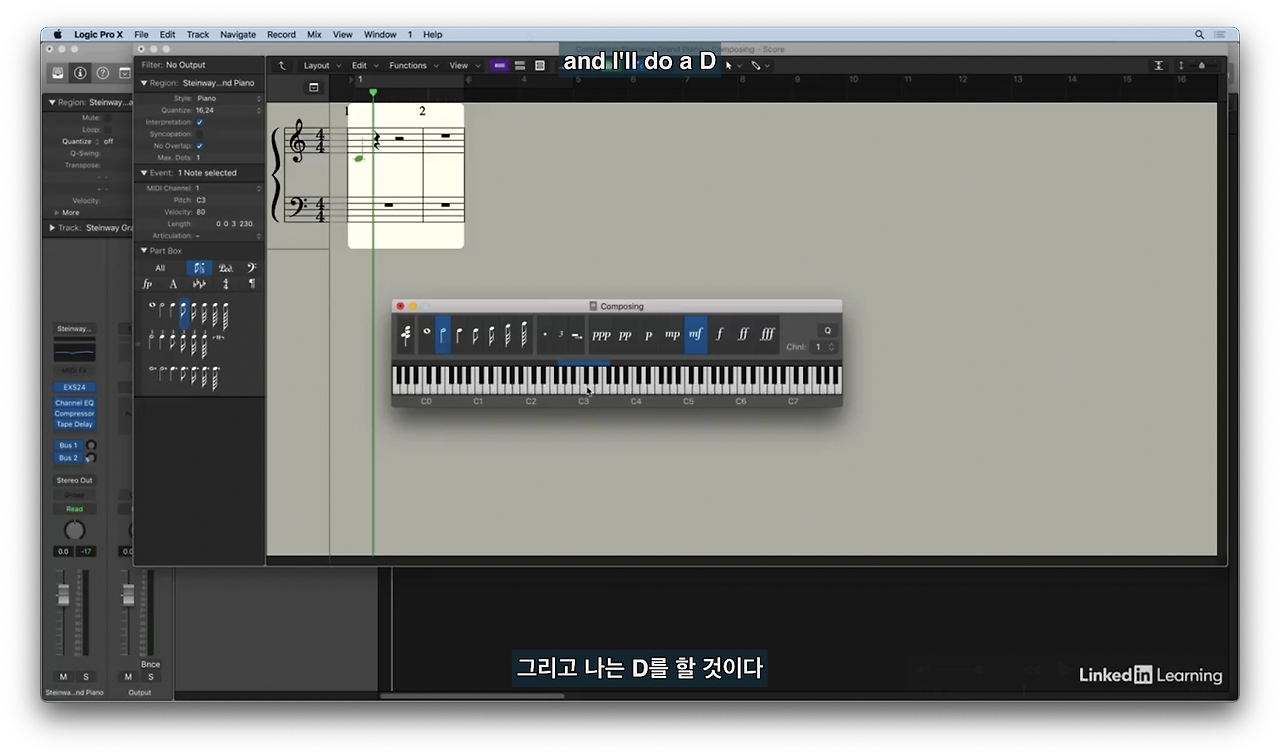Open Quantize 16,24 dropdown
Screen dimensions: 1280x756
coord(228,110)
